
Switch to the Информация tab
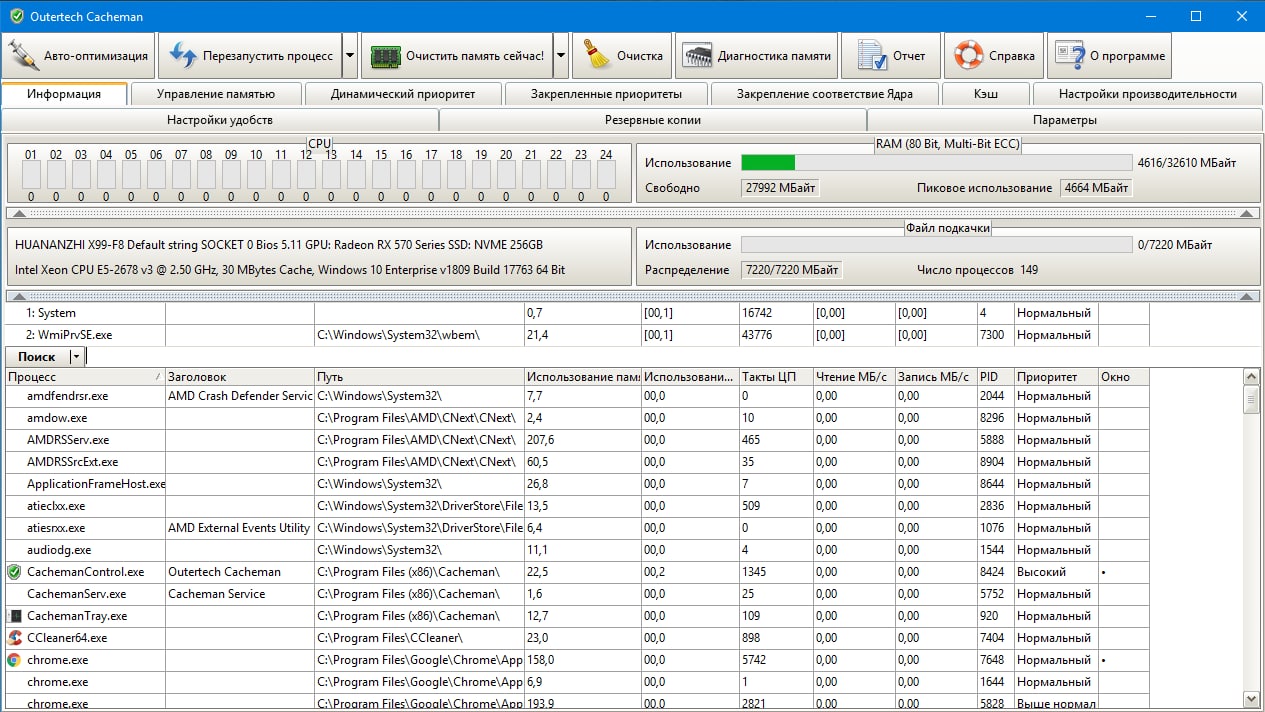pos(64,94)
